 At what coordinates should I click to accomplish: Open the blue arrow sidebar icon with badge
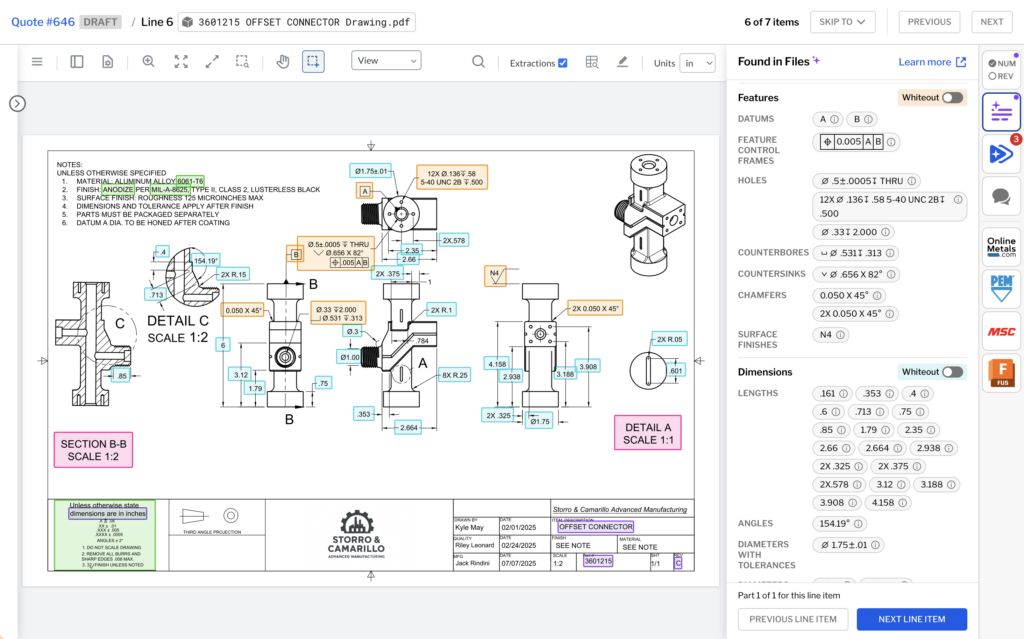click(1001, 154)
